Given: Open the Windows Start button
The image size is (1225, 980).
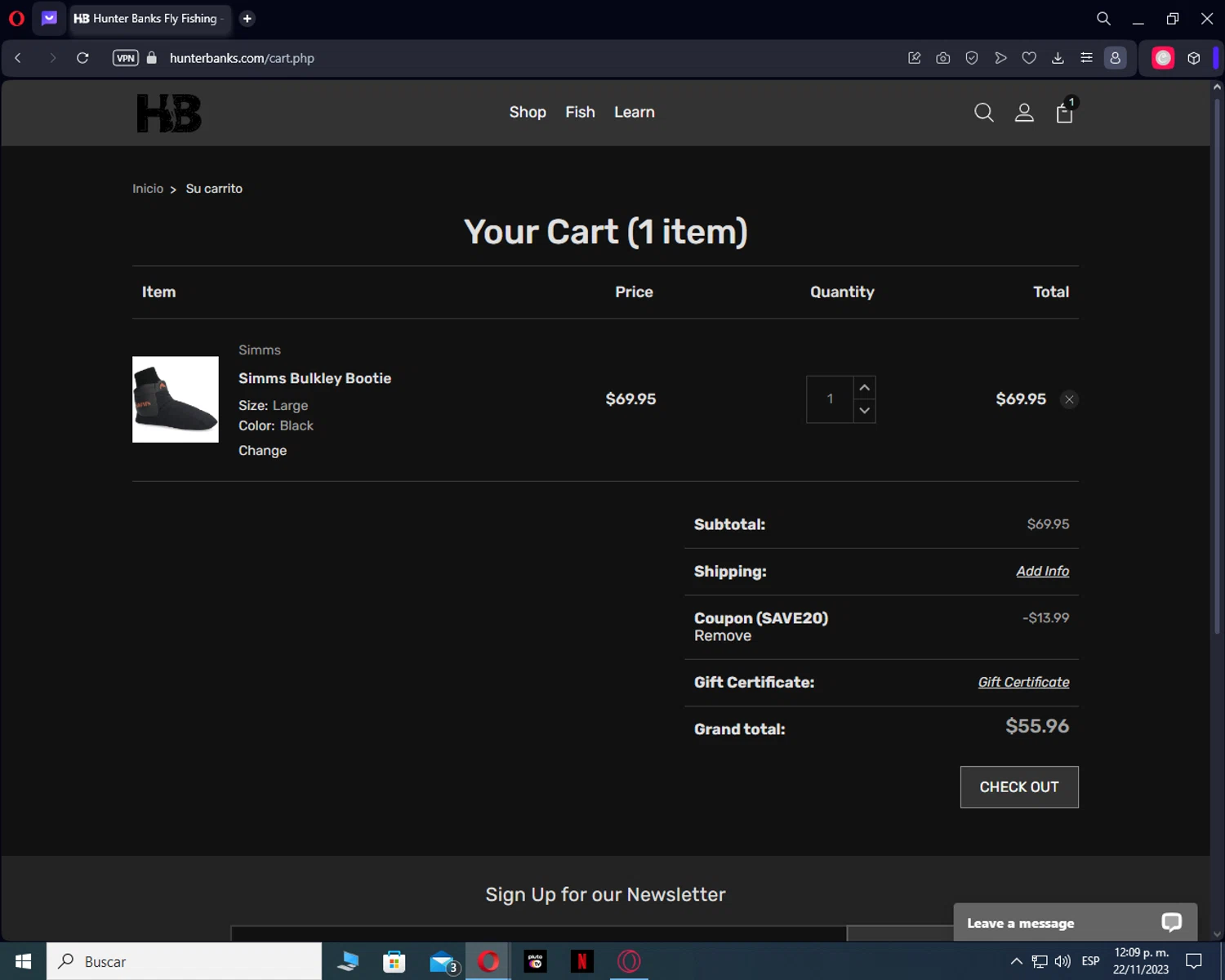Looking at the screenshot, I should [23, 961].
